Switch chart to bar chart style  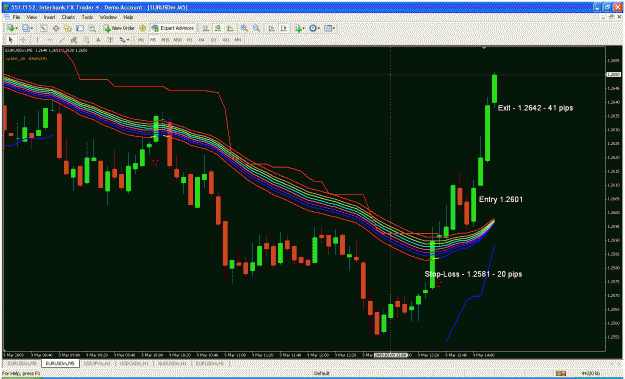click(x=205, y=28)
